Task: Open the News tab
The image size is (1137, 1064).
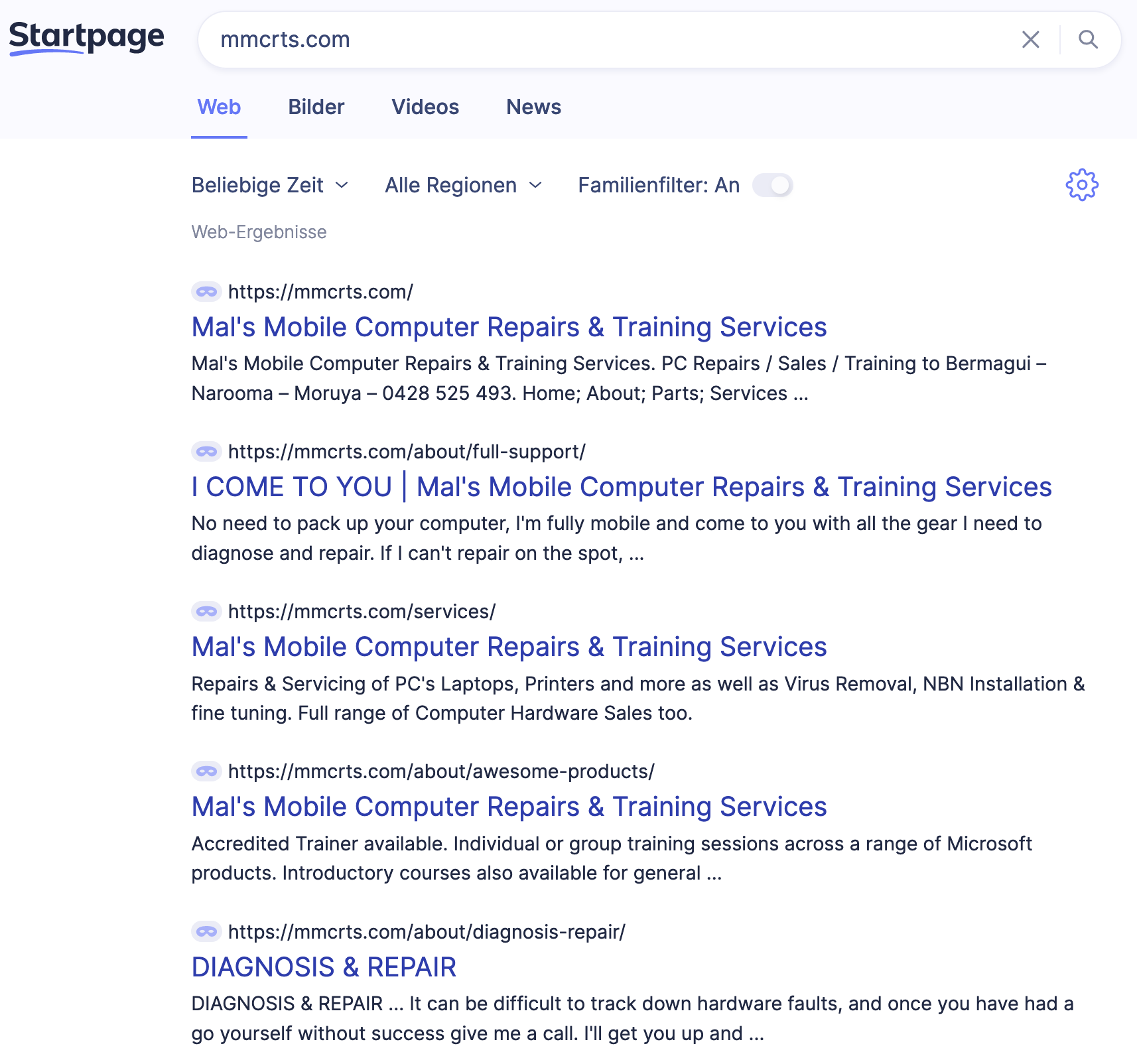Action: [533, 107]
